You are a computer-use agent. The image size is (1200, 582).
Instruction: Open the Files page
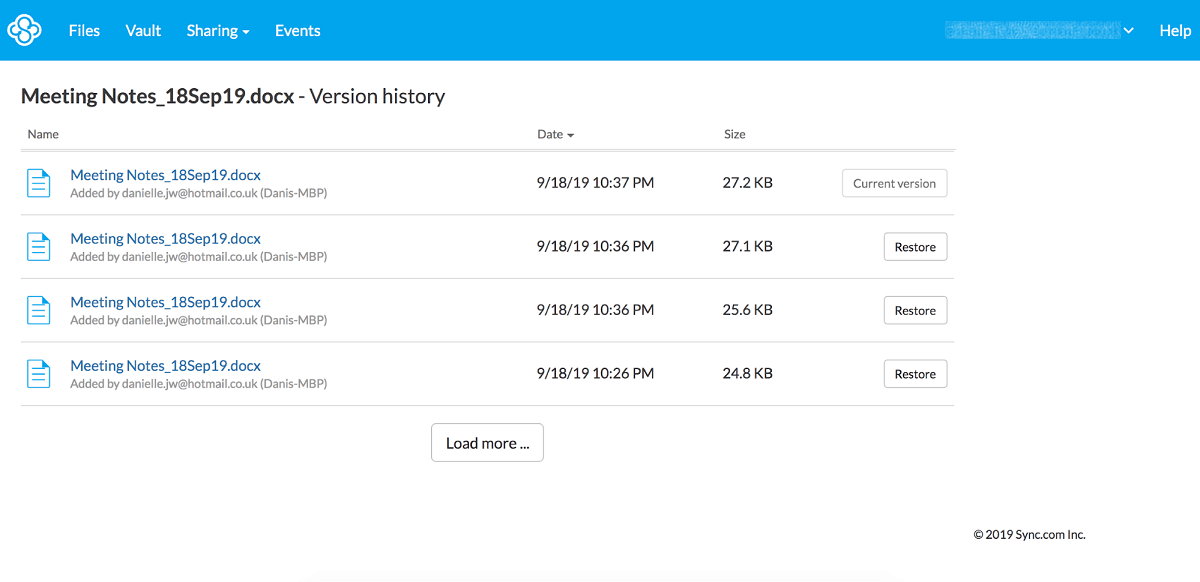click(84, 31)
